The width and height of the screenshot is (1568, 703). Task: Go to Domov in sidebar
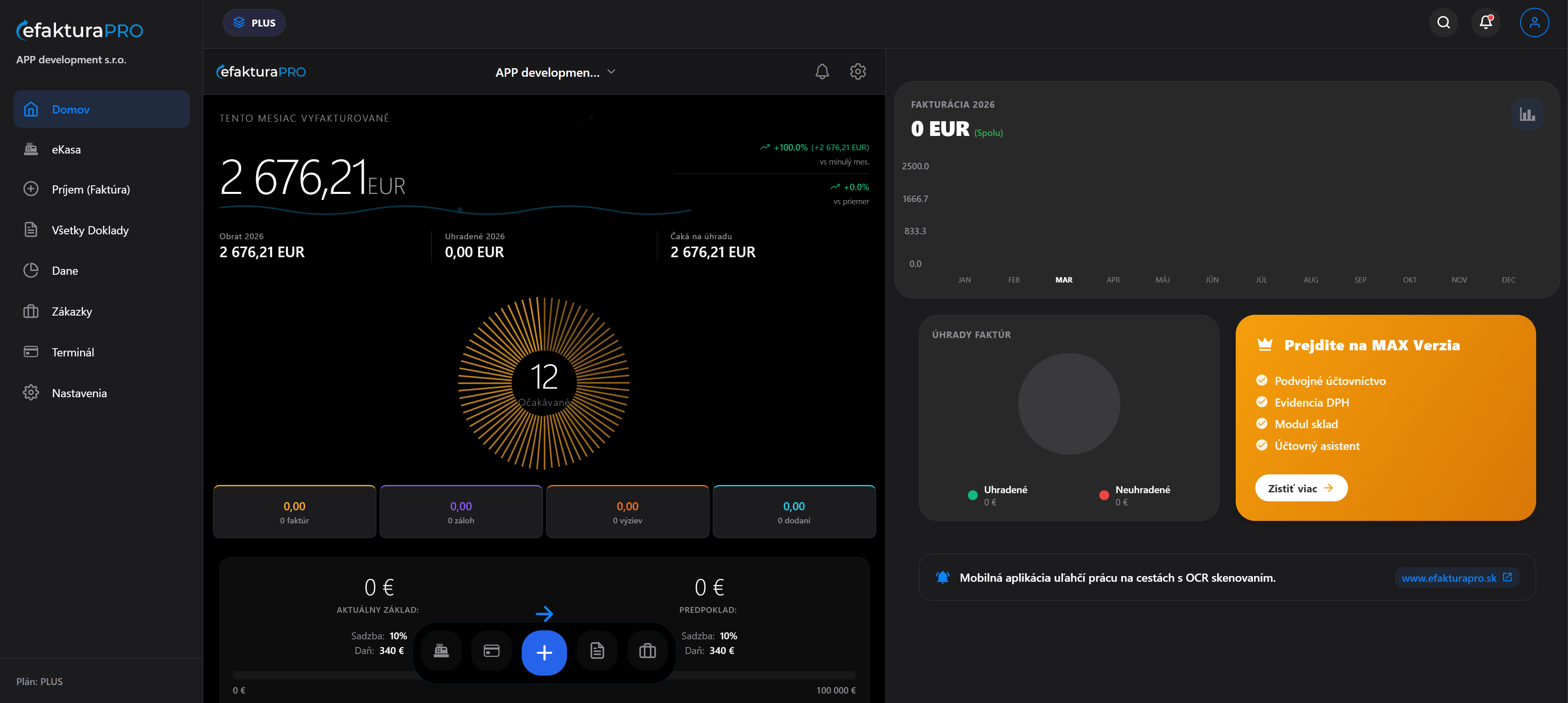[x=101, y=109]
